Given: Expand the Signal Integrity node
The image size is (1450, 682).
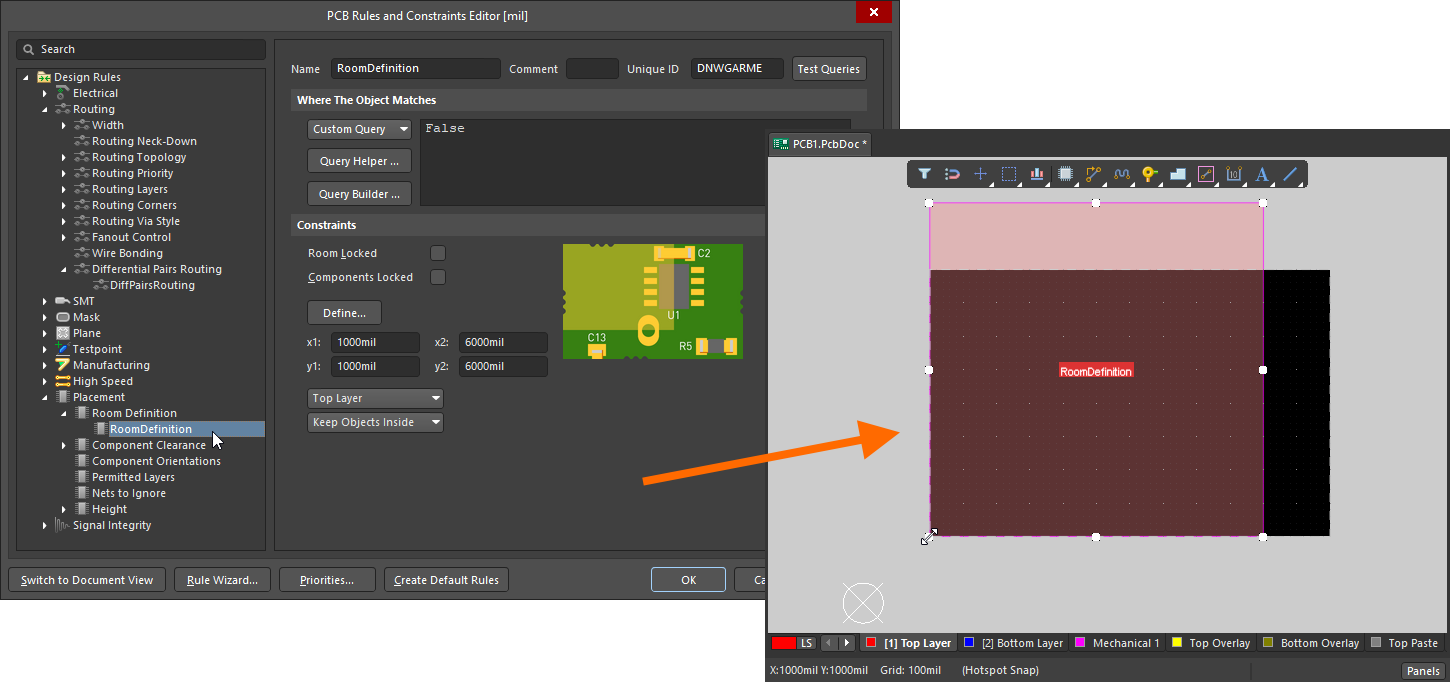Looking at the screenshot, I should tap(45, 525).
